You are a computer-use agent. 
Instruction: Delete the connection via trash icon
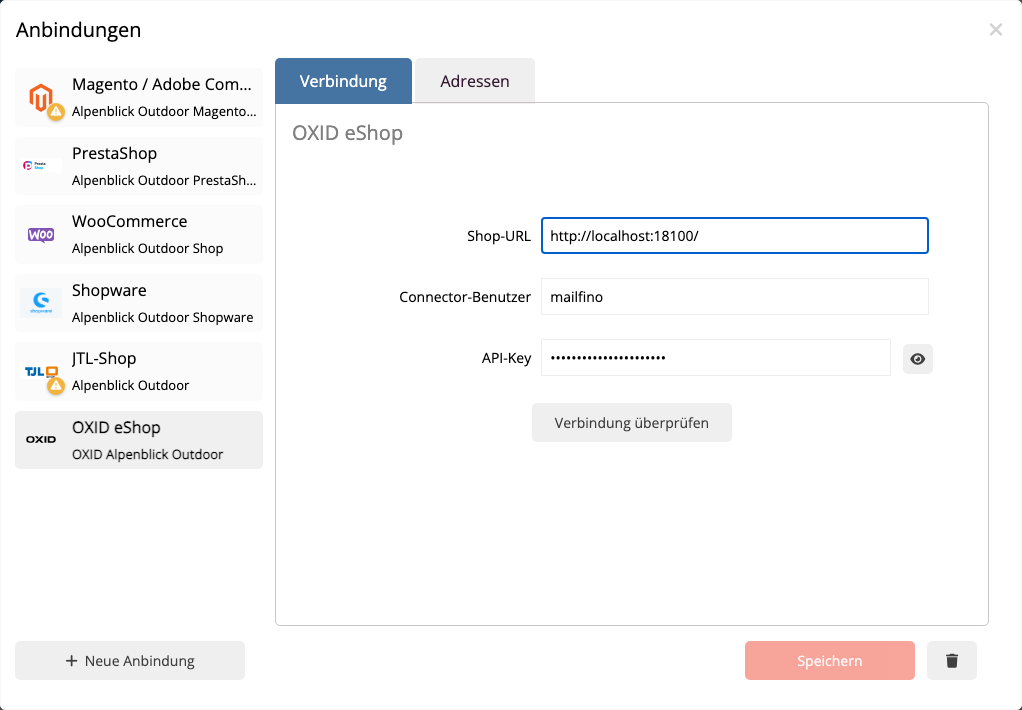[x=952, y=660]
